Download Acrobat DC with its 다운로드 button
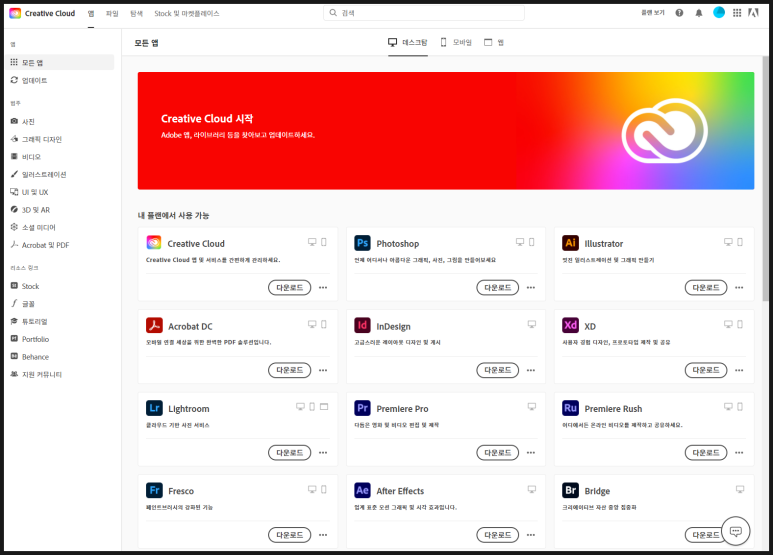 pyautogui.click(x=289, y=370)
